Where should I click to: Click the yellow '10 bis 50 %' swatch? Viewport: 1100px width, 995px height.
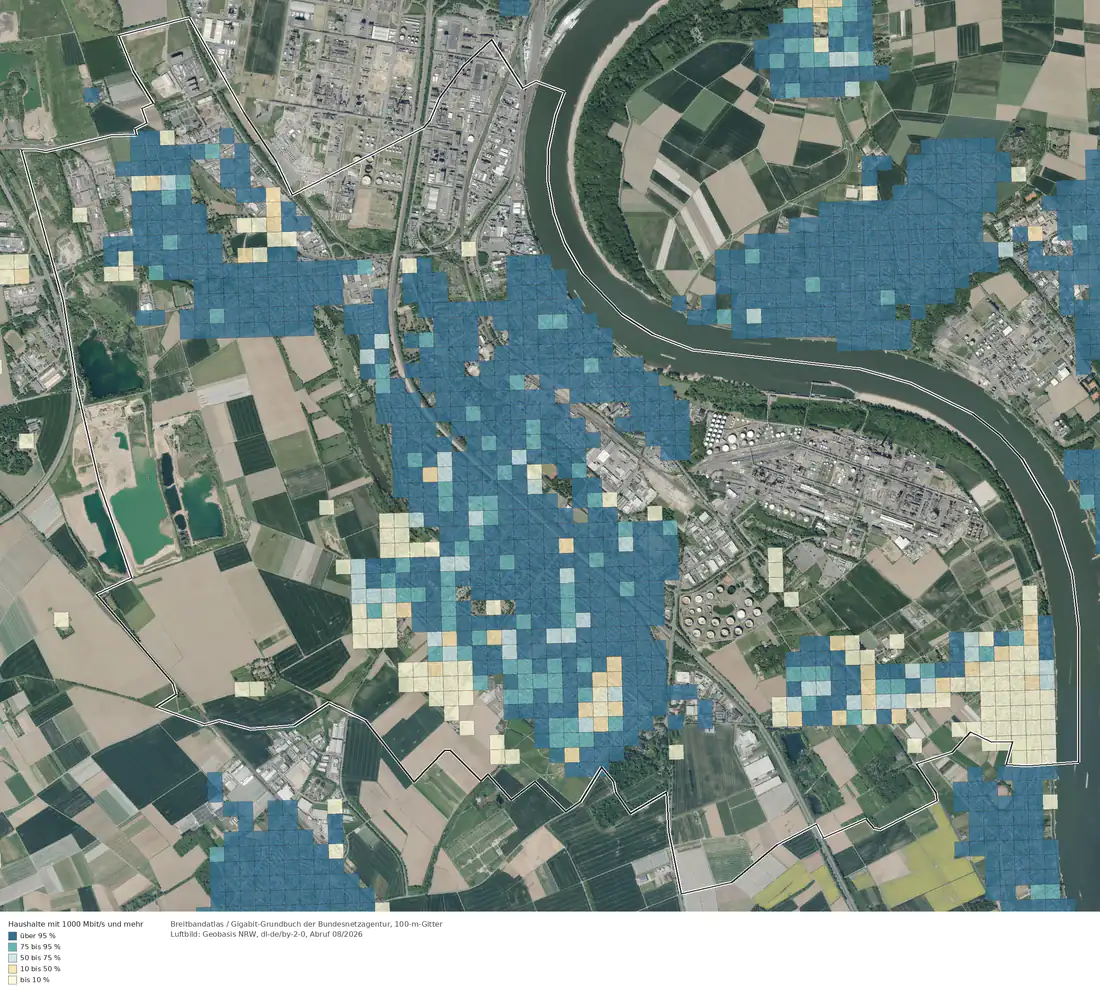12,969
